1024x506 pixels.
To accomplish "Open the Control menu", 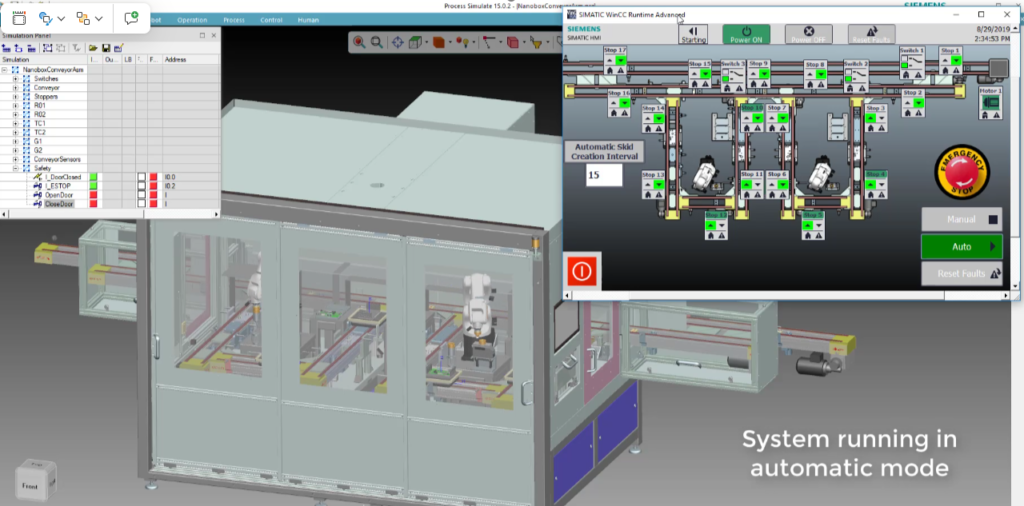I will pyautogui.click(x=271, y=20).
